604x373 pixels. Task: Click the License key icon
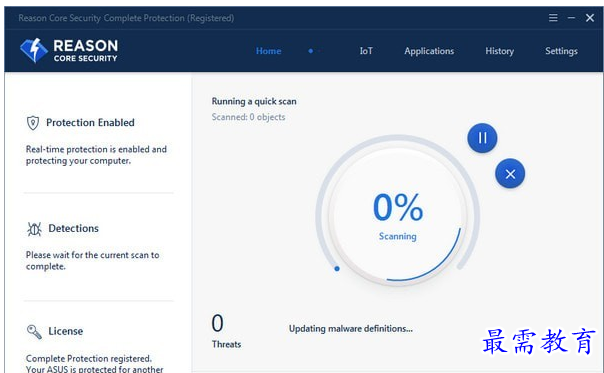(x=34, y=331)
